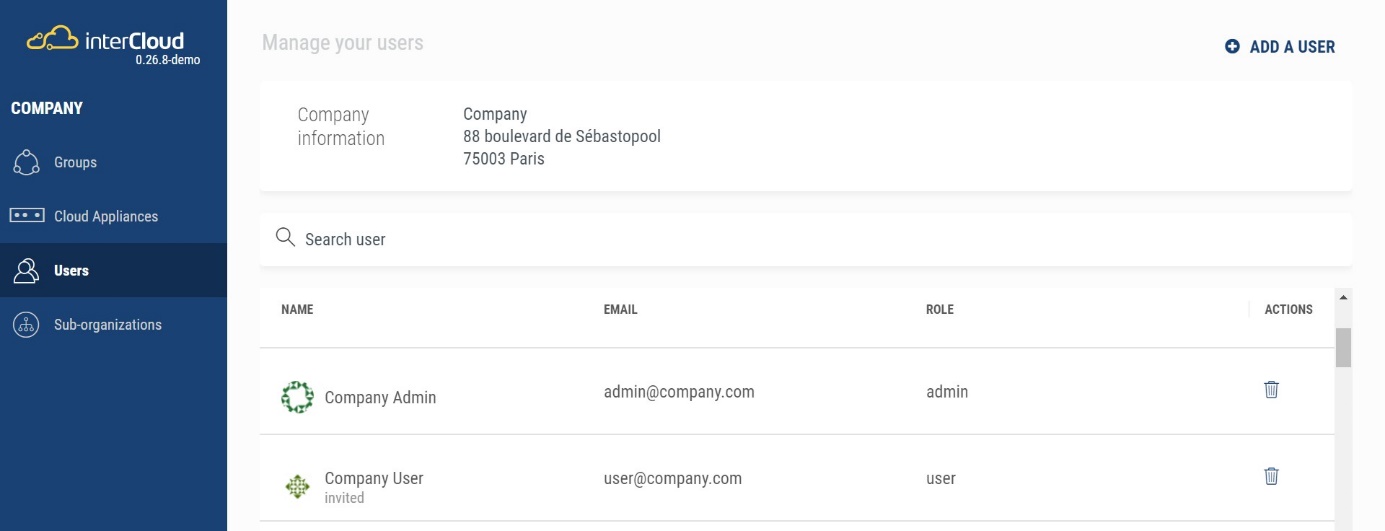Click the search magnifier icon
The width and height of the screenshot is (1385, 531).
pyautogui.click(x=285, y=238)
